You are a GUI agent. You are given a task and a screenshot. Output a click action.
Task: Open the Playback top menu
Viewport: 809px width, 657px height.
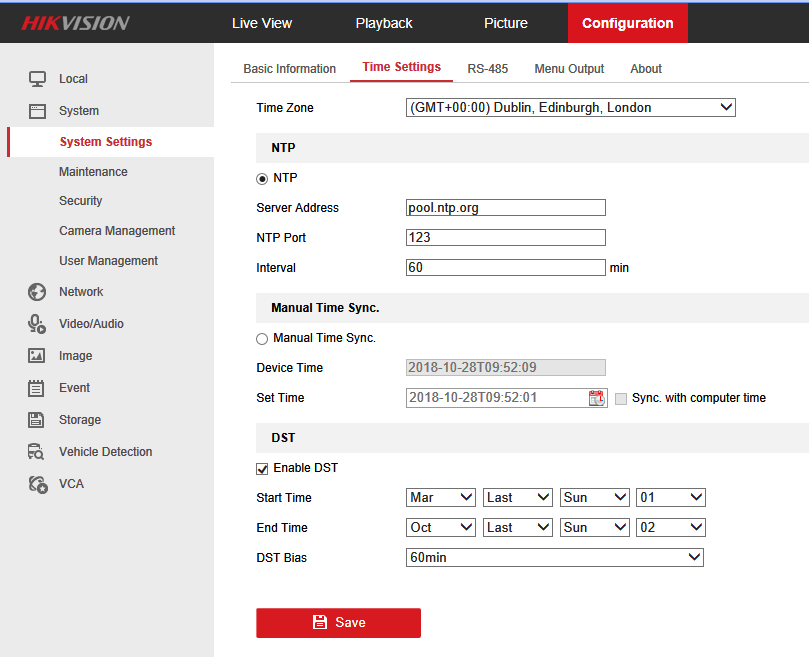pyautogui.click(x=384, y=23)
